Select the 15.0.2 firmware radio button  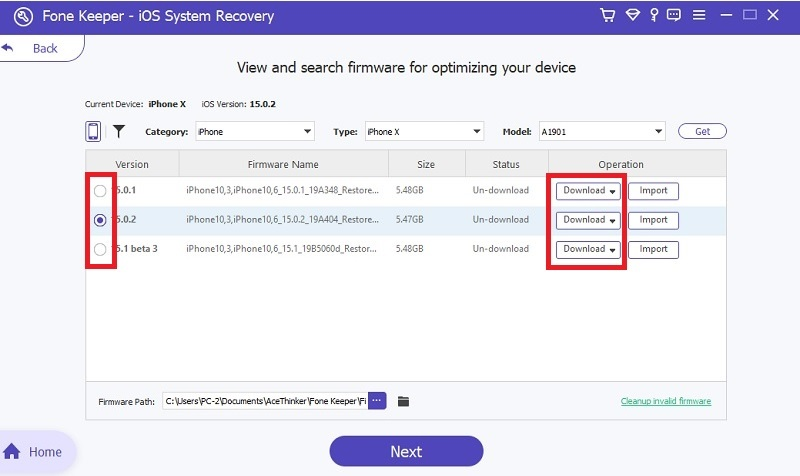(x=100, y=220)
